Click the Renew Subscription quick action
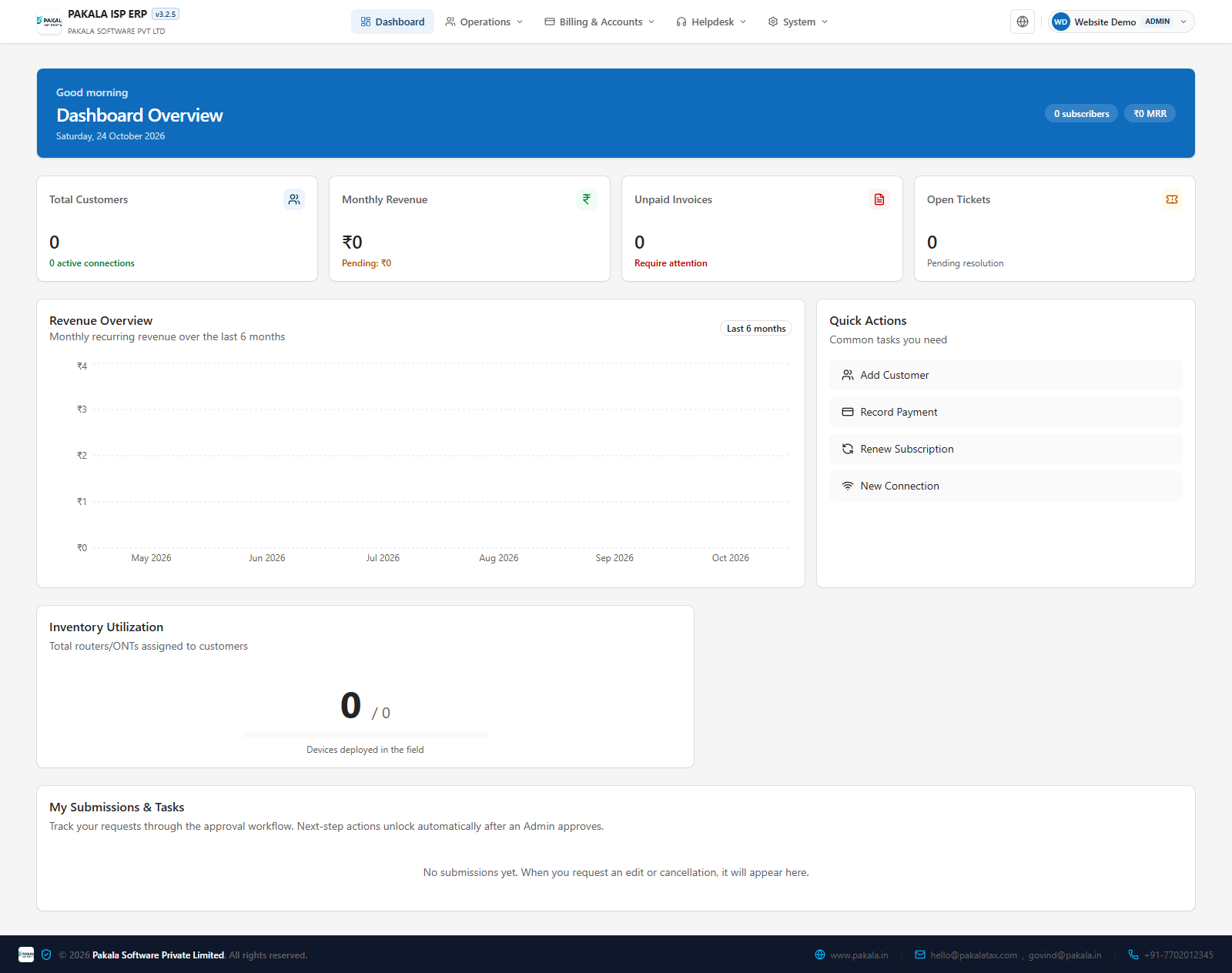This screenshot has width=1232, height=973. tap(1006, 449)
